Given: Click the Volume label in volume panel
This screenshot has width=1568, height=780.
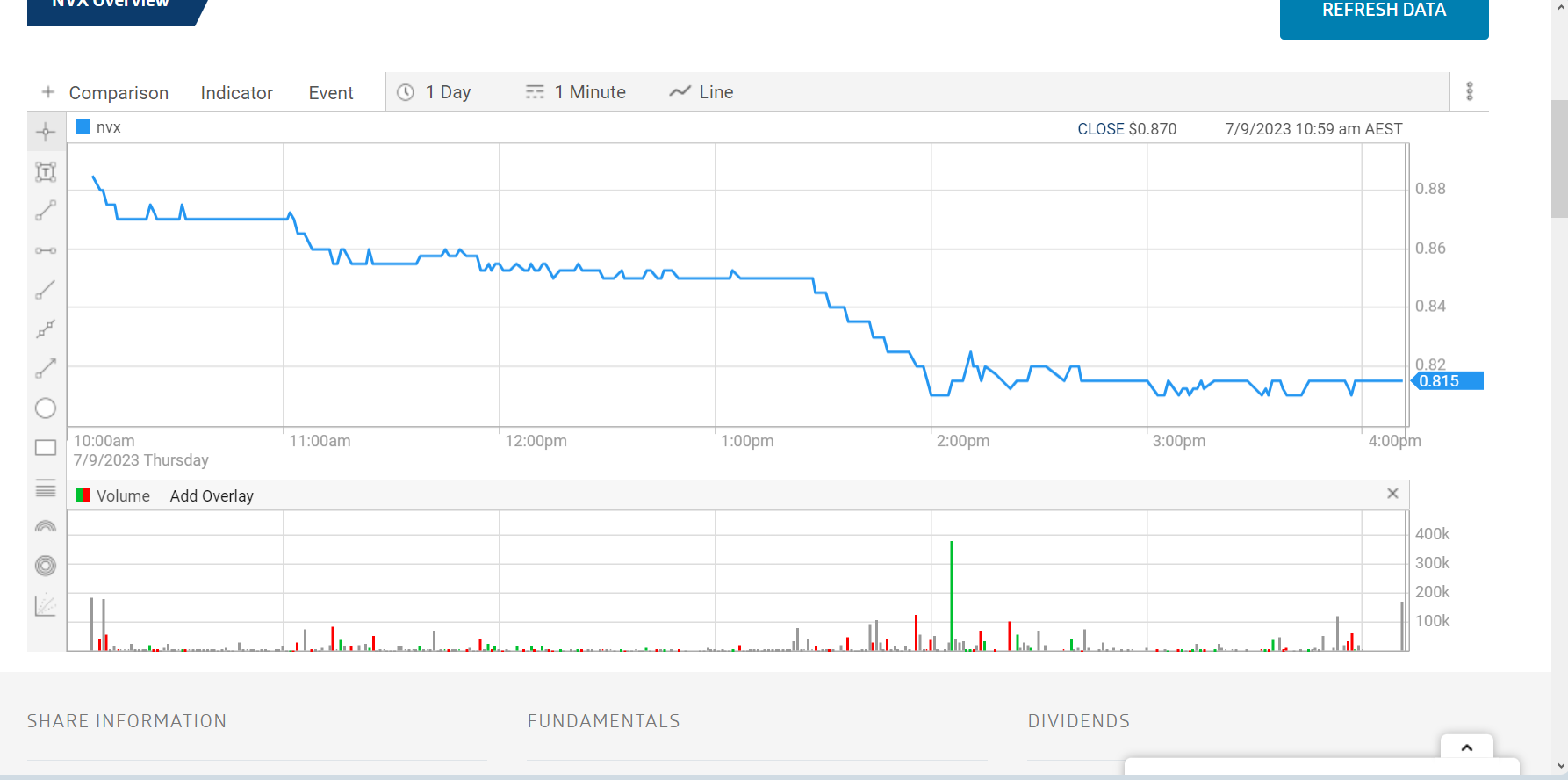Looking at the screenshot, I should coord(123,496).
